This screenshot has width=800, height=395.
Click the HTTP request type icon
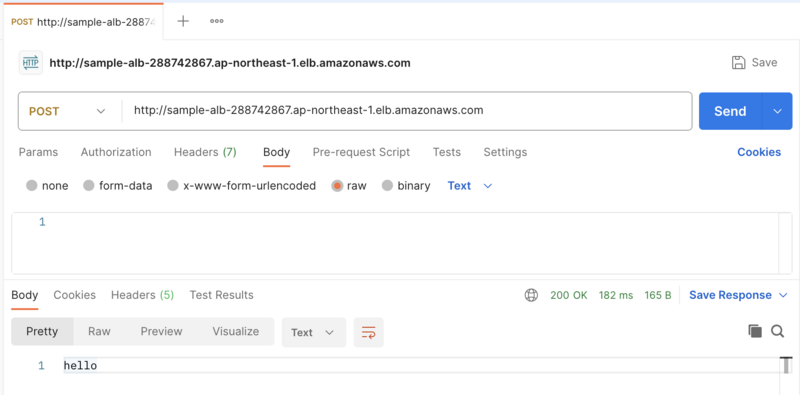tap(31, 63)
